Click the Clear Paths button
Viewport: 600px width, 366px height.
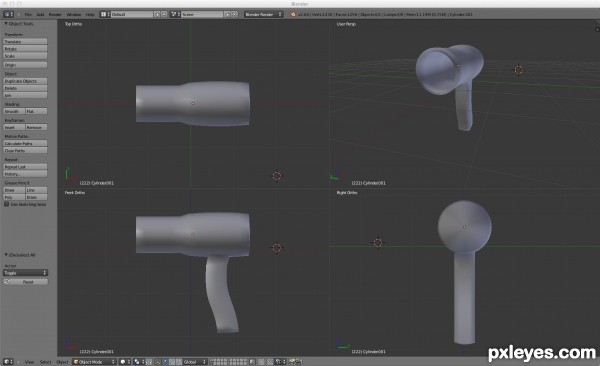(25, 151)
